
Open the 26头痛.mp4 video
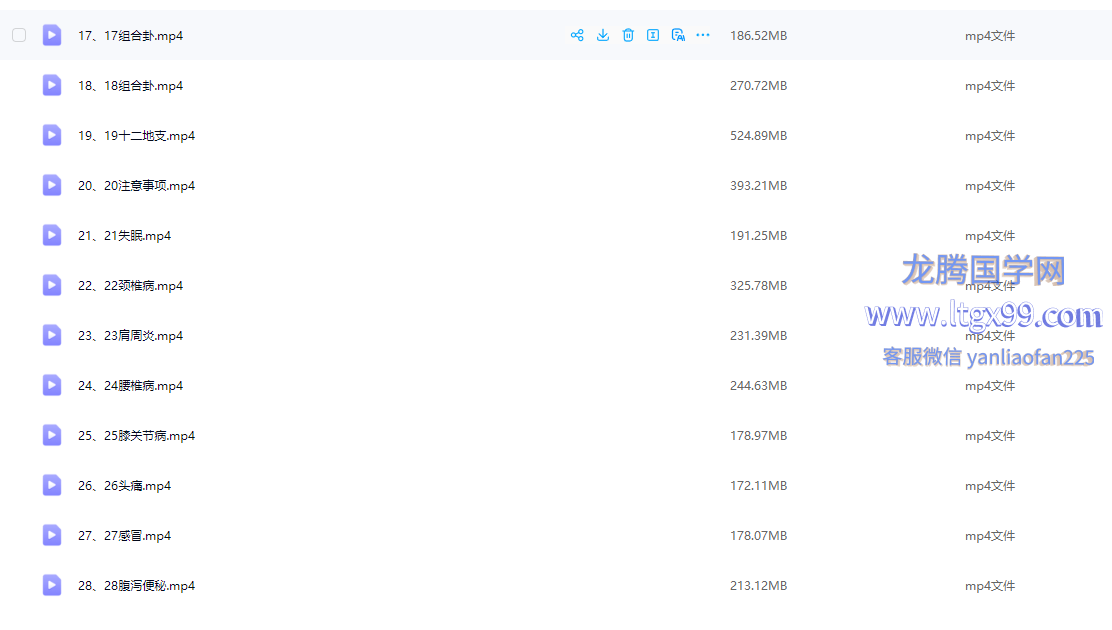[x=124, y=486]
